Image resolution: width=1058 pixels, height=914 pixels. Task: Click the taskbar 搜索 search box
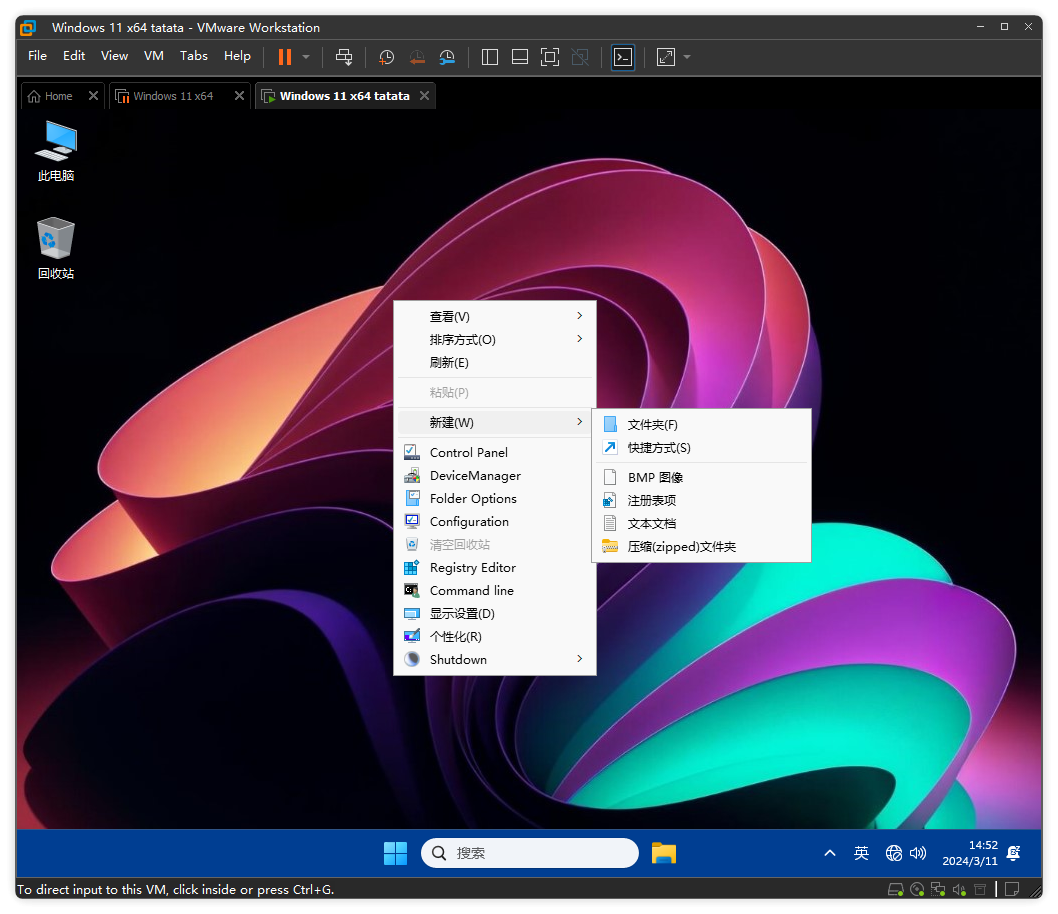[x=530, y=853]
